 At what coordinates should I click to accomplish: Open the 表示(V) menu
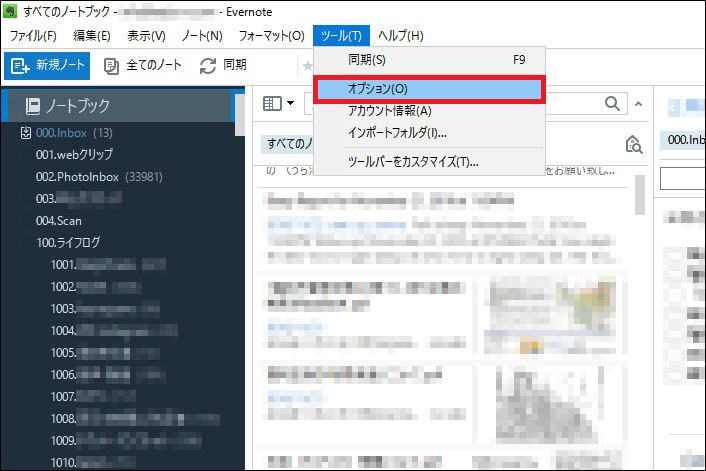click(x=146, y=36)
